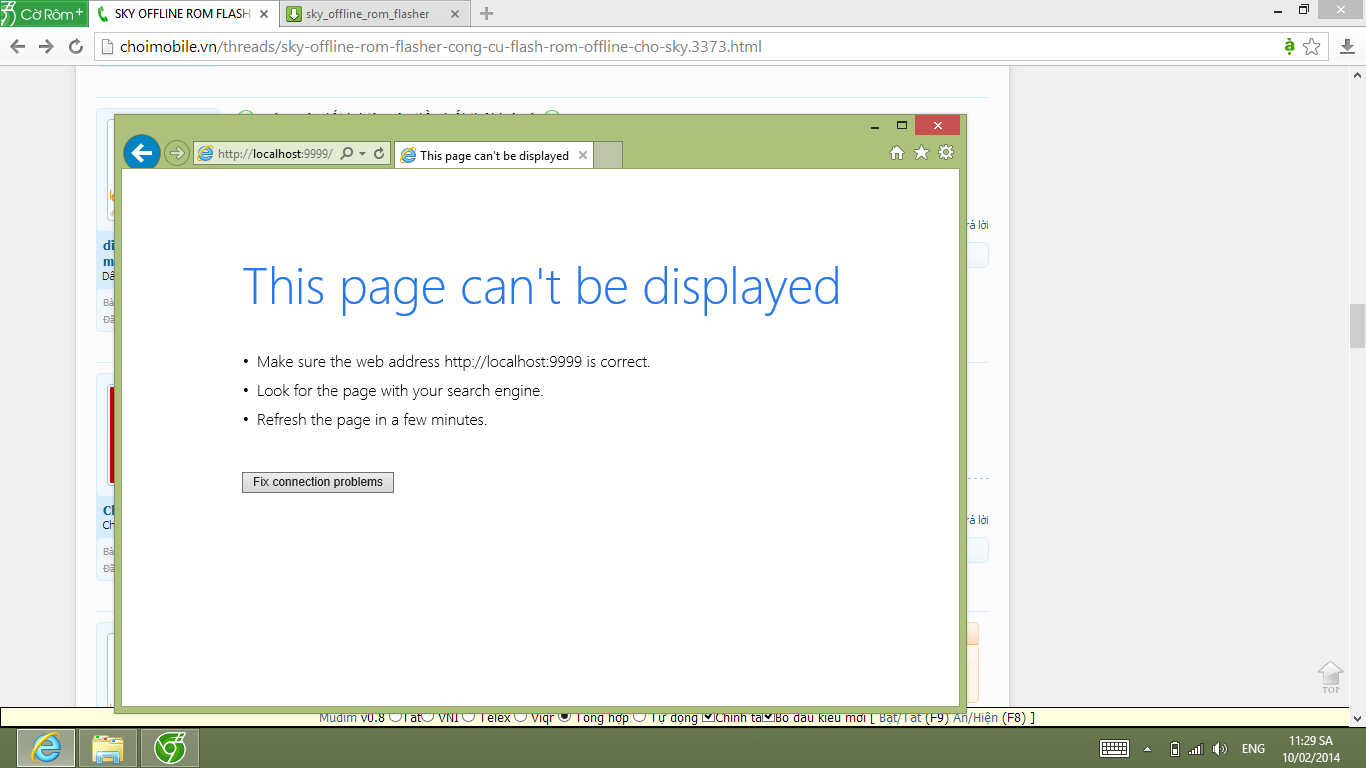
Task: Select the Telex input method radio
Action: [x=469, y=717]
